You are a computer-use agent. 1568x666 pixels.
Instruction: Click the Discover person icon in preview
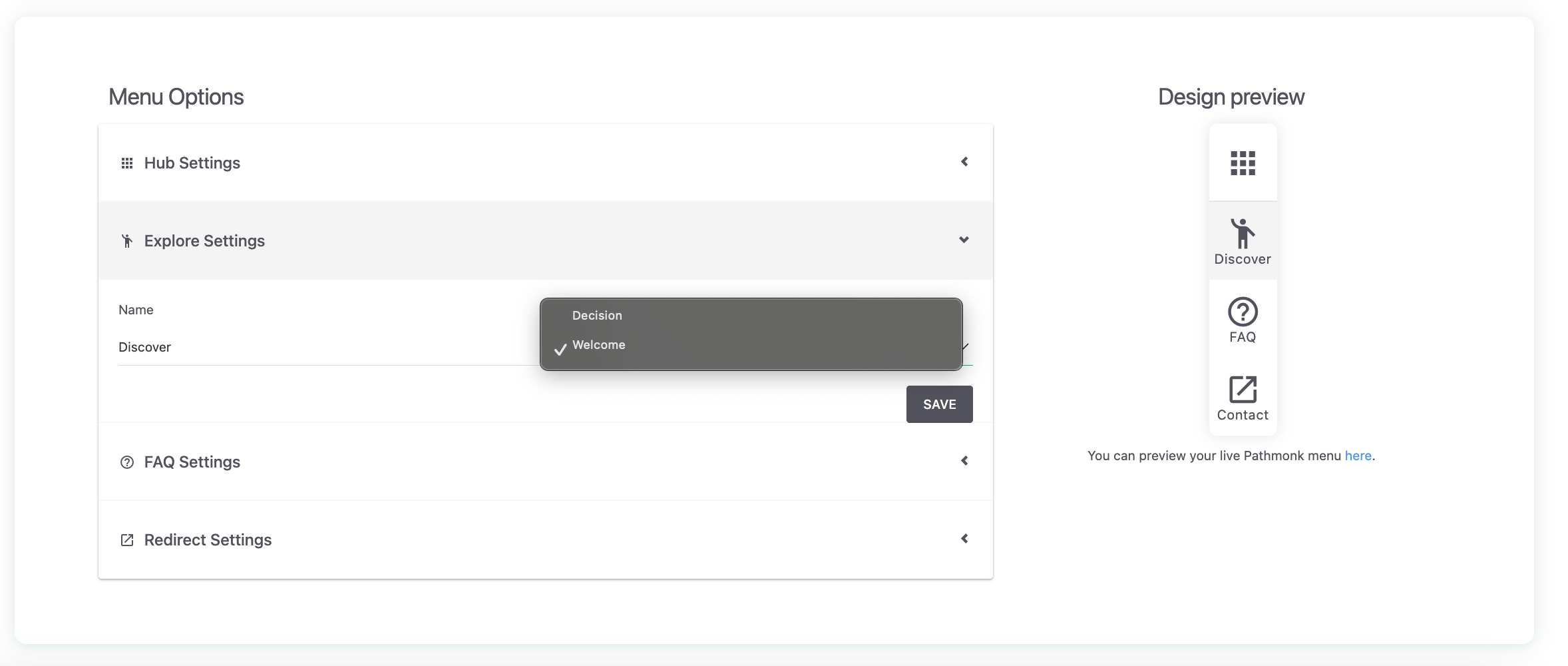pos(1243,233)
